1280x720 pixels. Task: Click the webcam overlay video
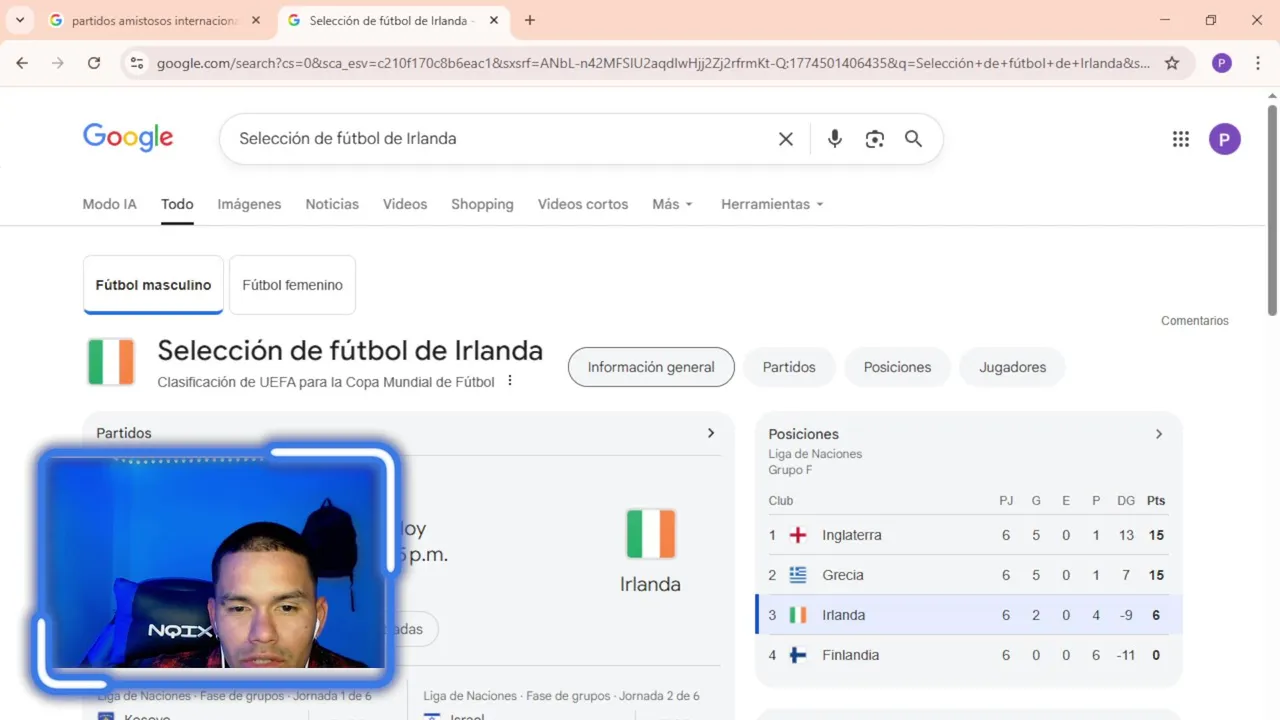coord(218,565)
